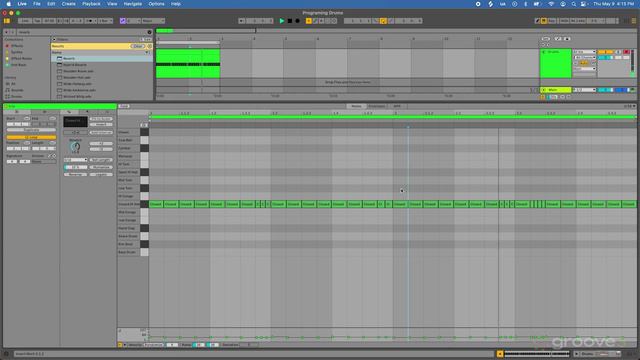640x360 pixels.
Task: Click the browser back arrow icon
Action: click(6, 32)
